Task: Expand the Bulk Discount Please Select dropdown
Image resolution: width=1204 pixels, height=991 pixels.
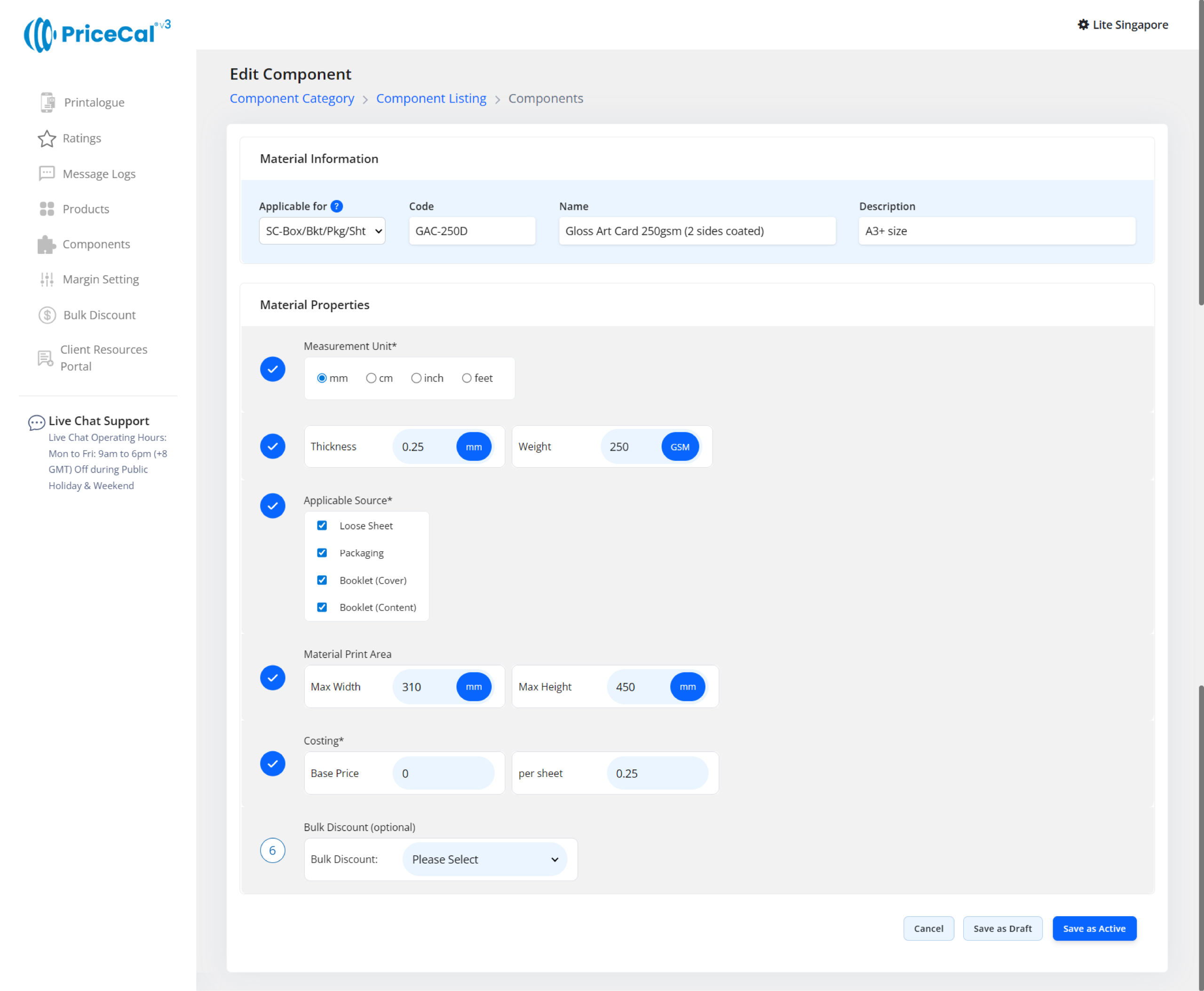Action: click(485, 859)
